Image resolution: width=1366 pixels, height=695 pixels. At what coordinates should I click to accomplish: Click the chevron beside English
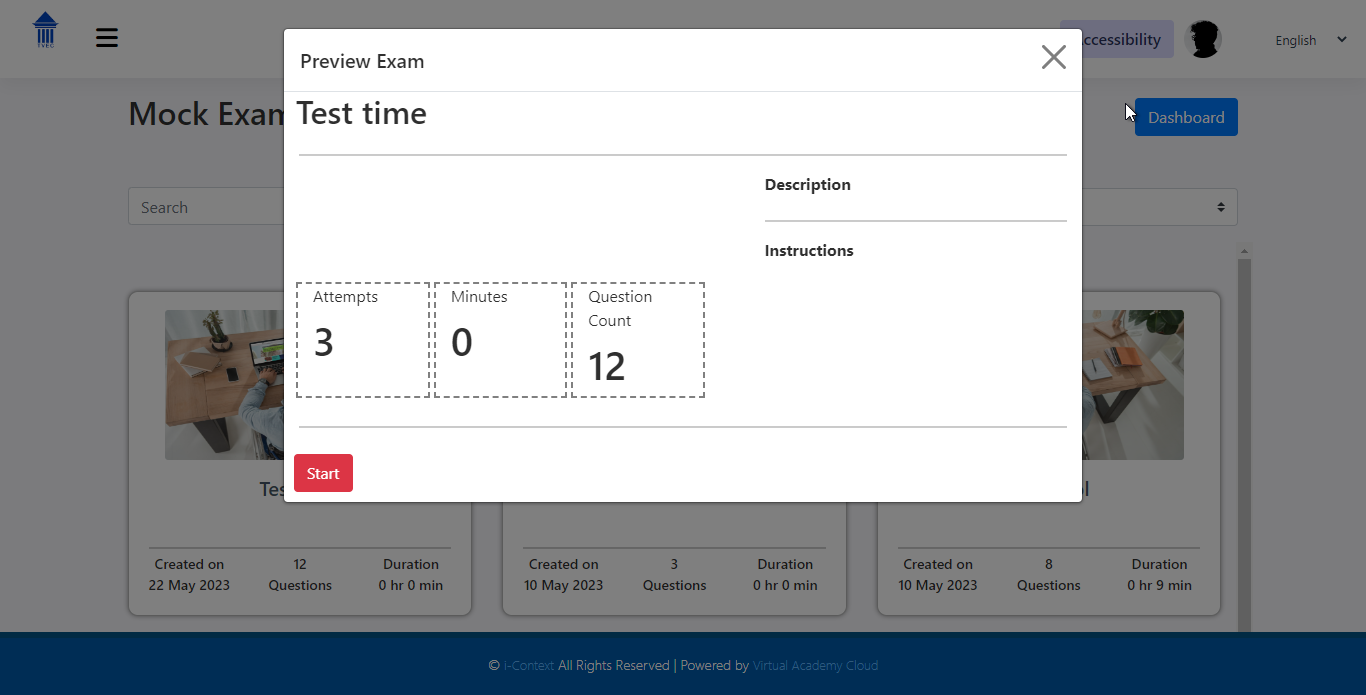point(1341,40)
